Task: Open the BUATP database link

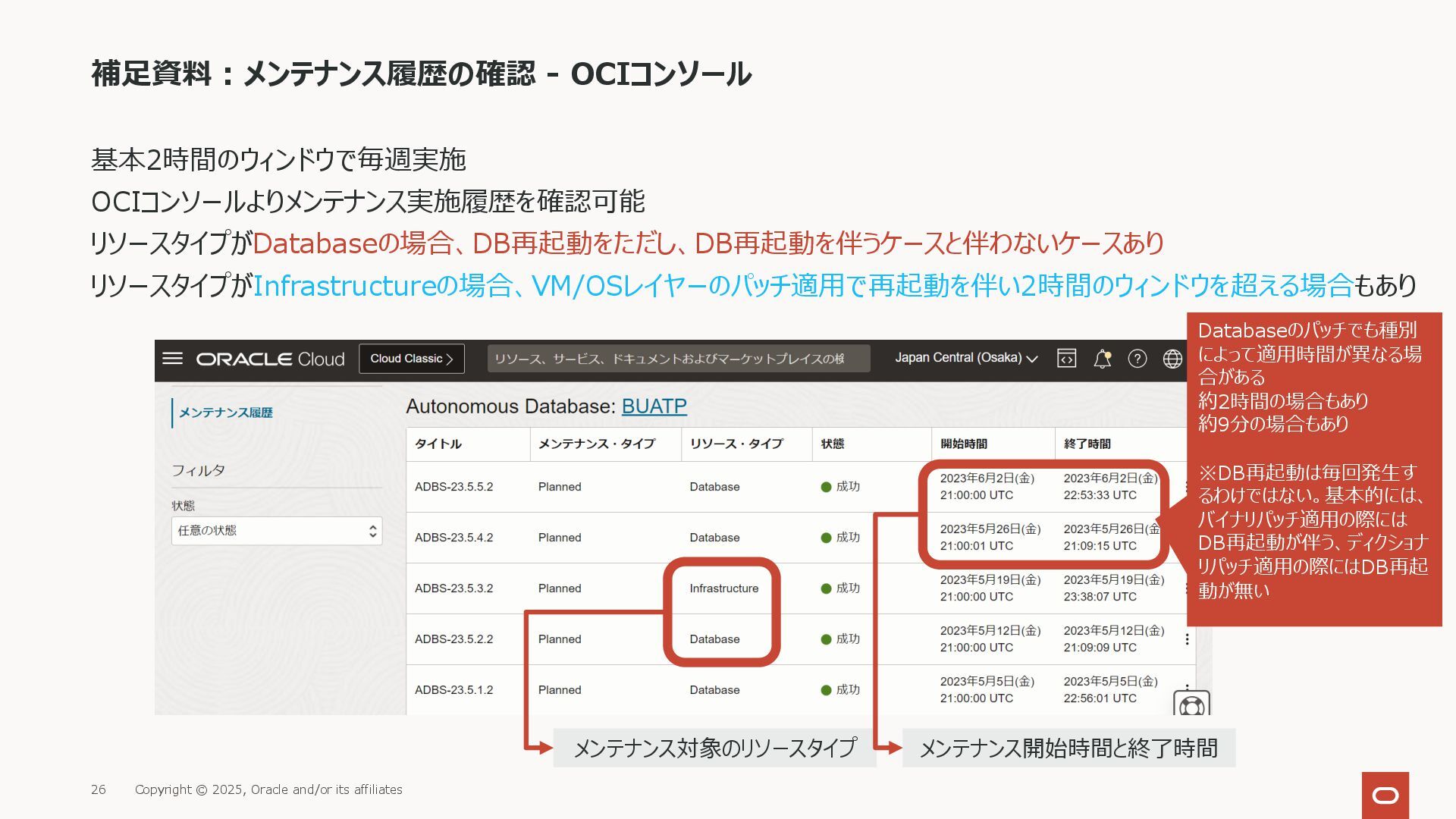Action: coord(654,406)
